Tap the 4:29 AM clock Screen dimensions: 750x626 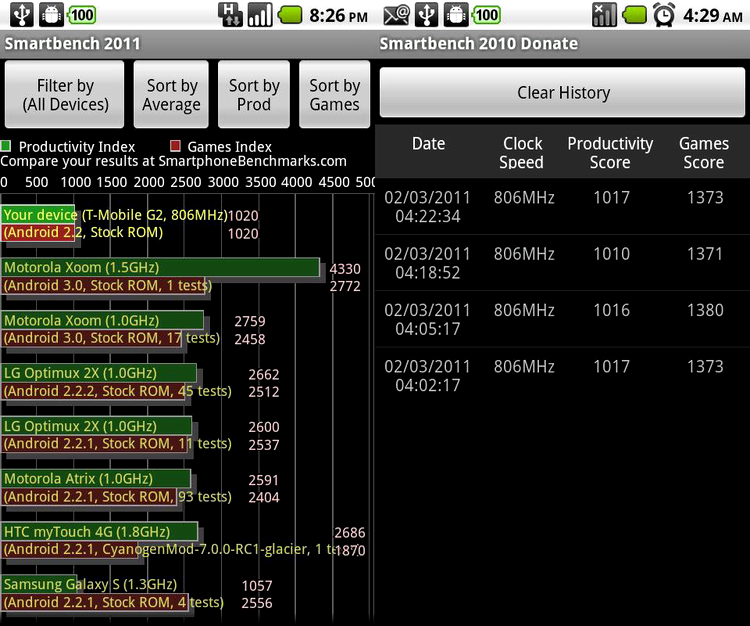713,16
